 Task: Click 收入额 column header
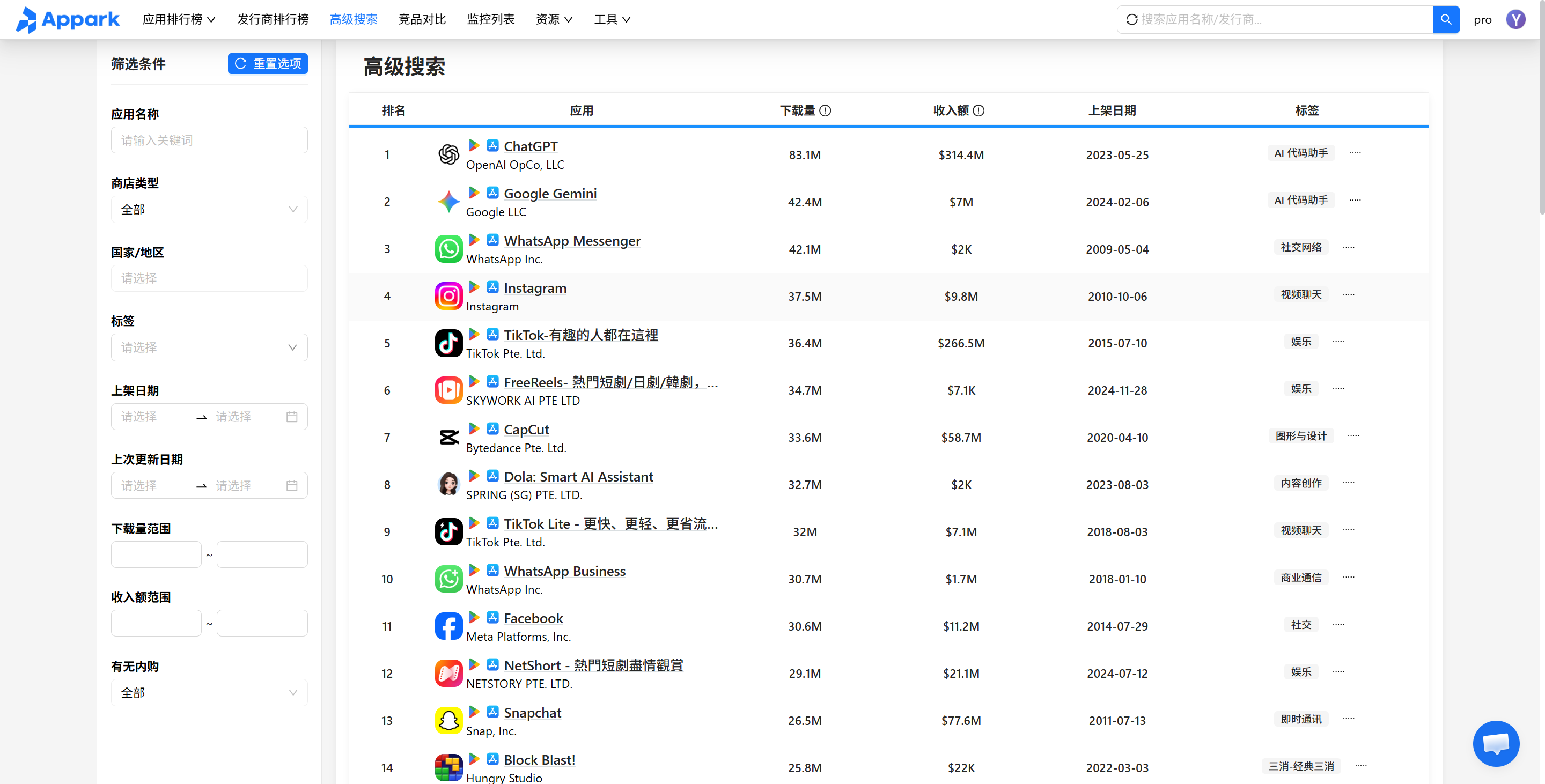pyautogui.click(x=951, y=110)
